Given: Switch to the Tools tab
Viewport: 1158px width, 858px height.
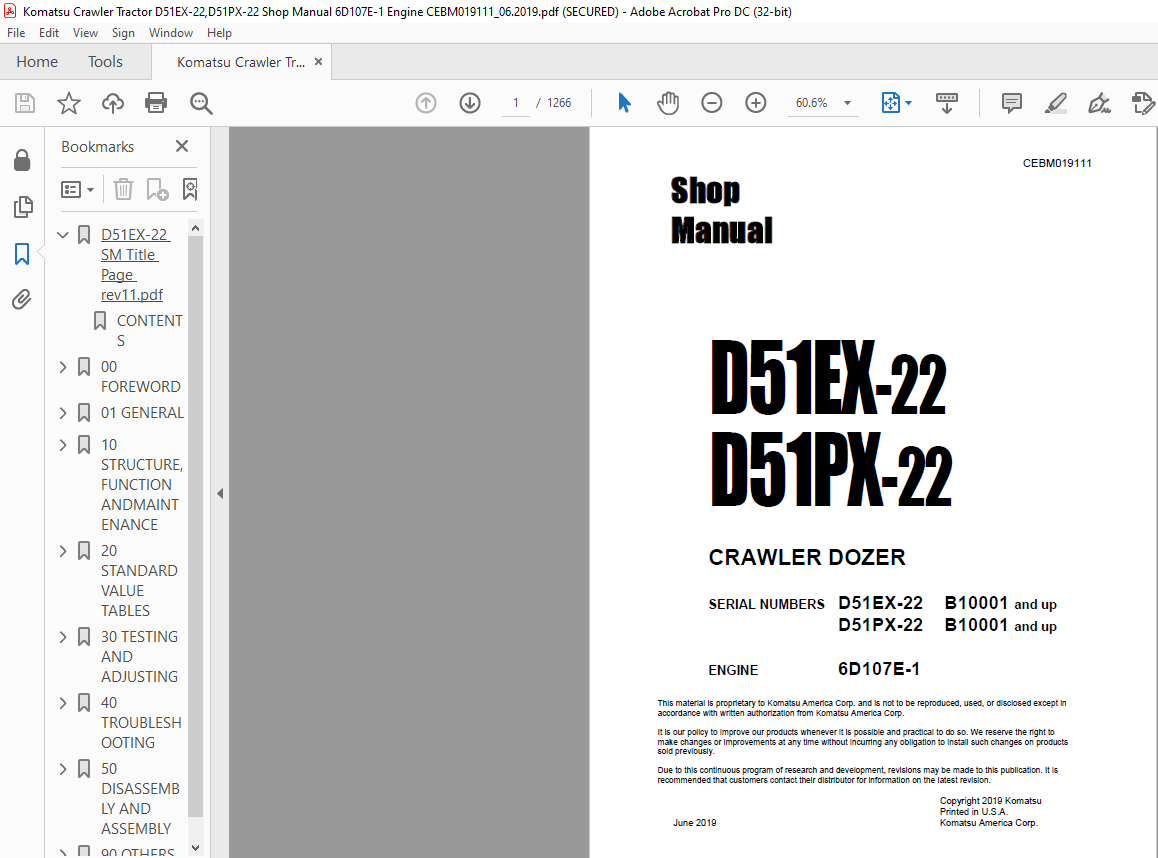Looking at the screenshot, I should click(x=105, y=61).
